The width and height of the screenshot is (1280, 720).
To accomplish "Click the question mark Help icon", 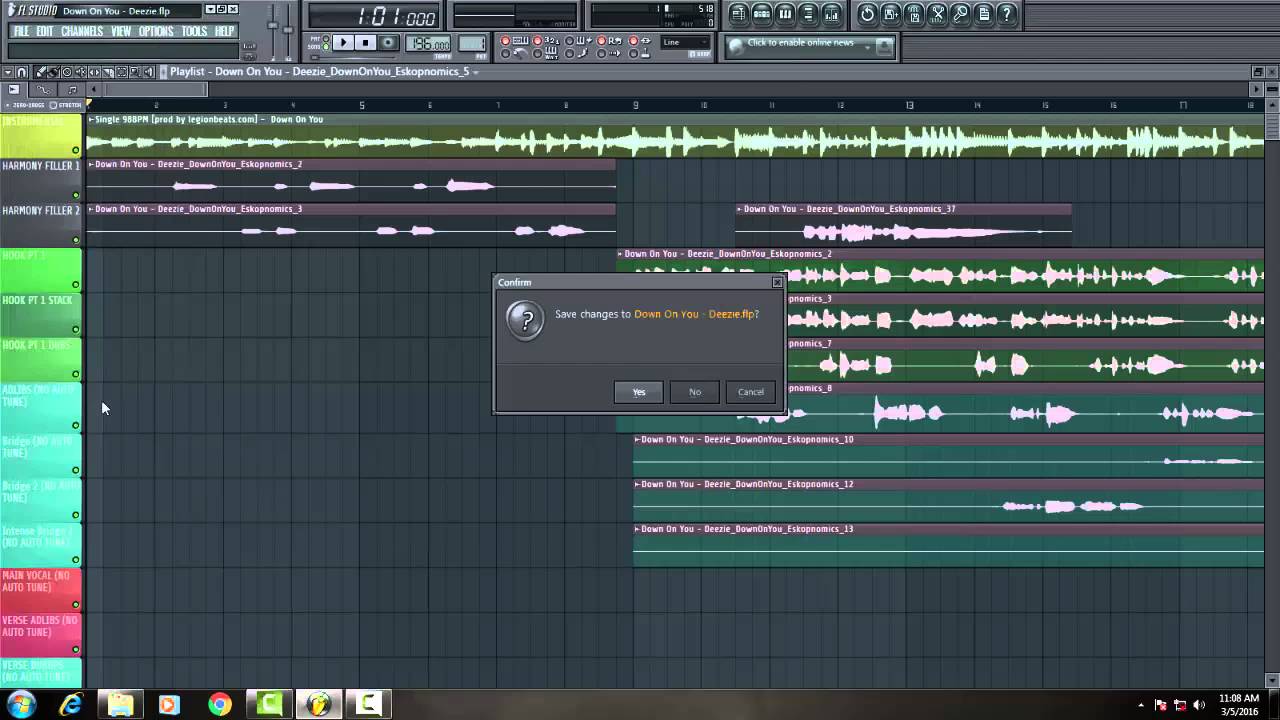I will [1007, 13].
